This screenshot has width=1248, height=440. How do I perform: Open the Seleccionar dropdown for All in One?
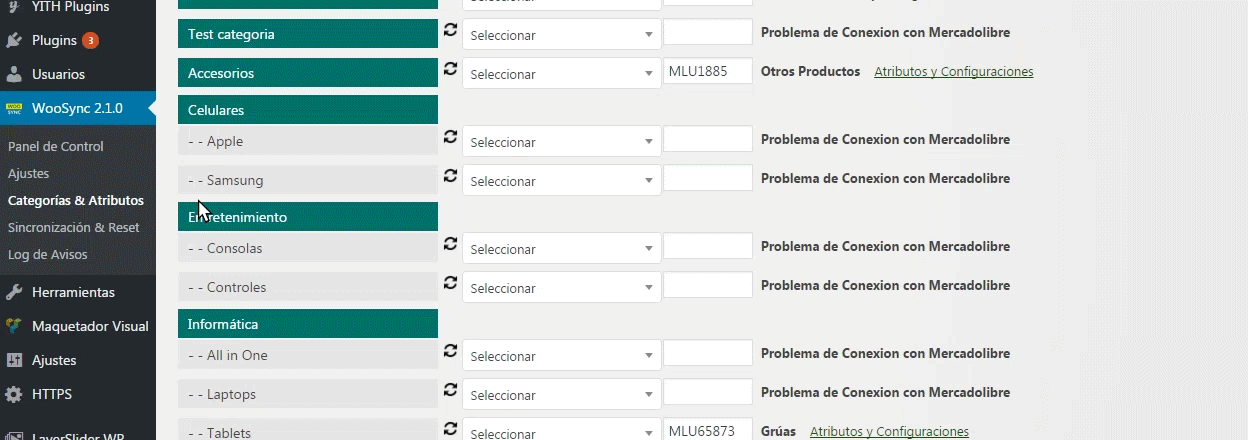[x=561, y=356]
